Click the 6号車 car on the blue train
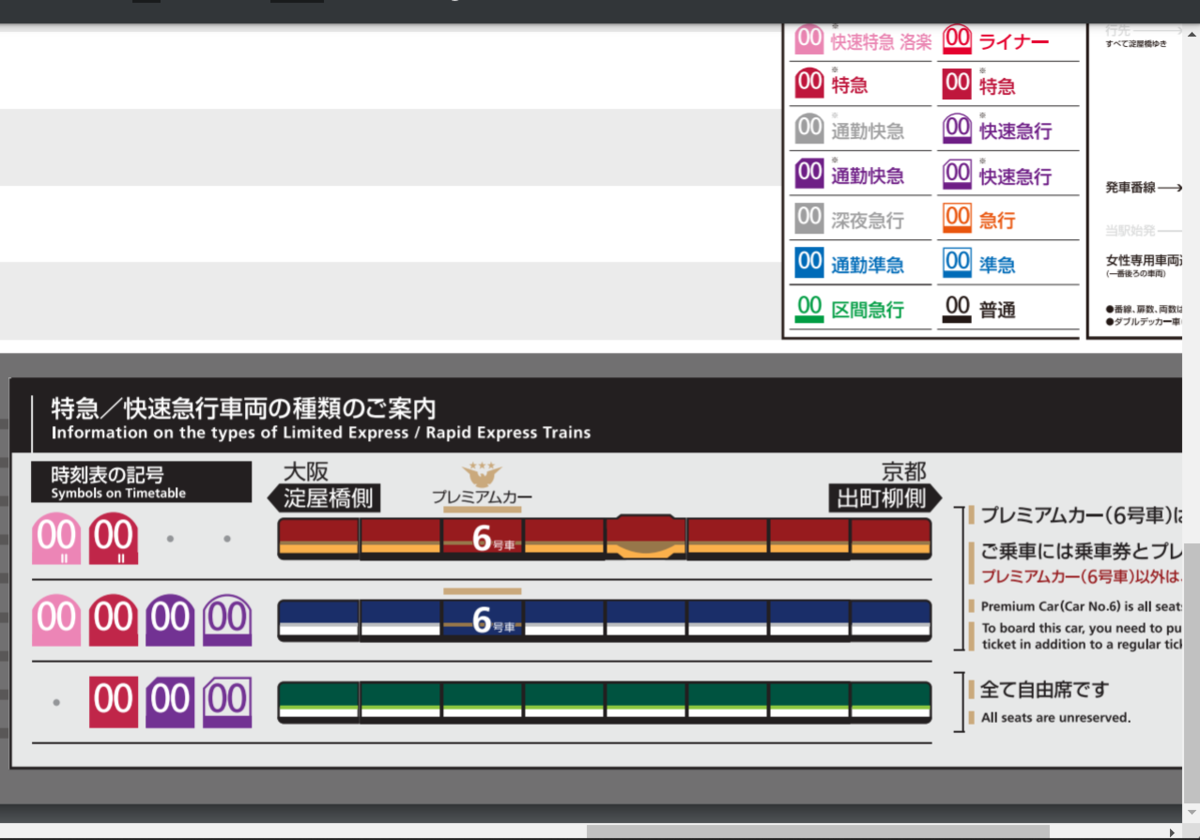Image resolution: width=1200 pixels, height=840 pixels. (482, 620)
